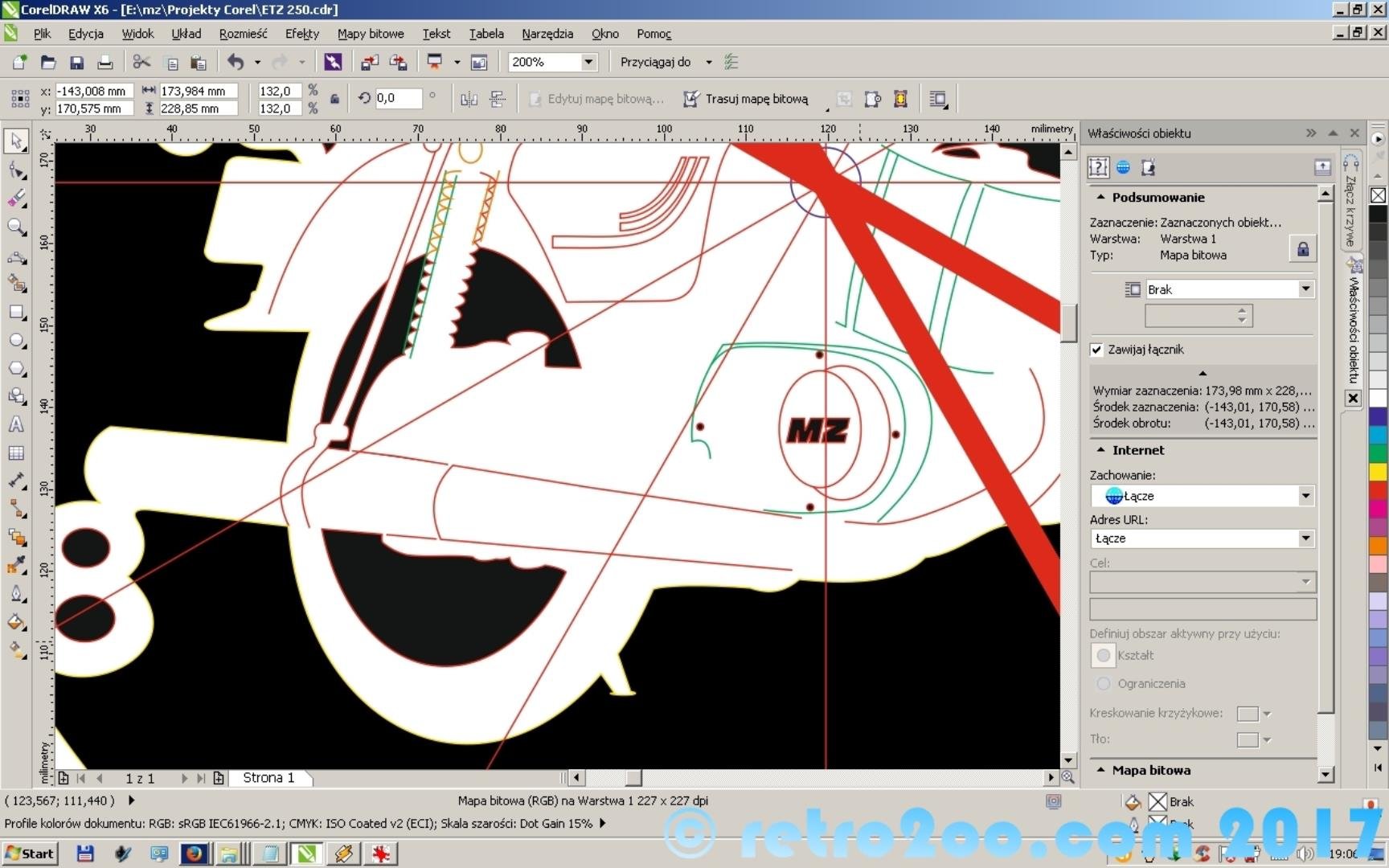Image resolution: width=1389 pixels, height=868 pixels.
Task: Select the Zoom tool
Action: tap(16, 227)
